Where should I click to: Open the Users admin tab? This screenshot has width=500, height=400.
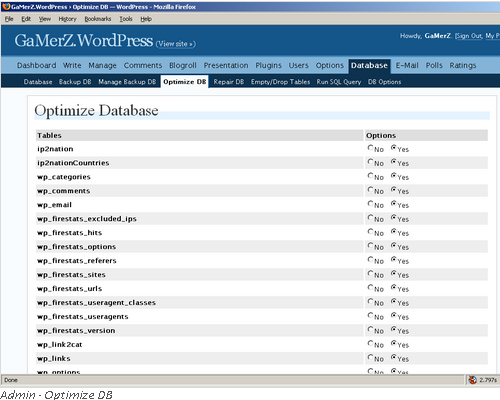coord(298,65)
